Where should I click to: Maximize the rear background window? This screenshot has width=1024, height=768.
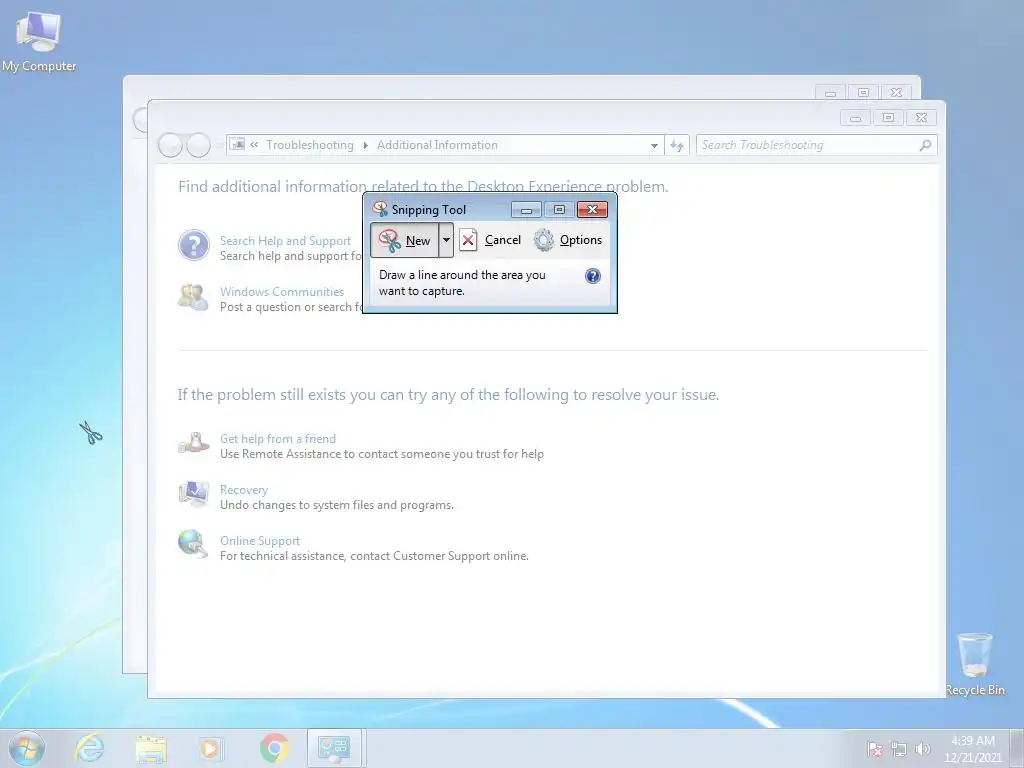click(x=863, y=93)
